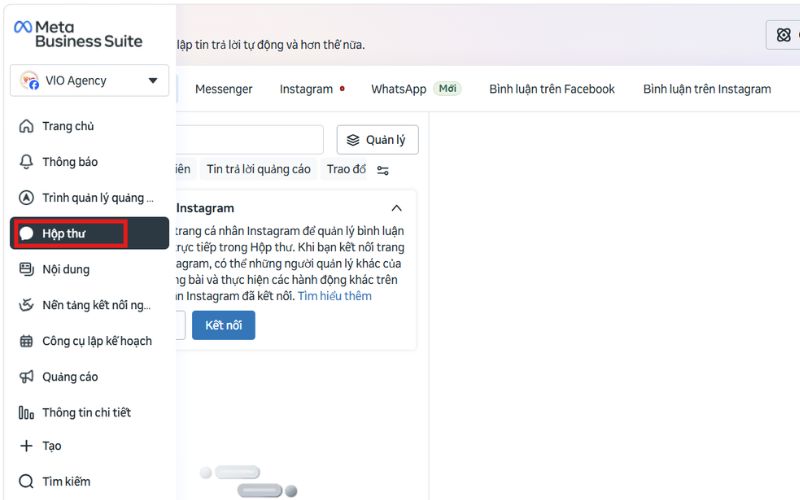Image resolution: width=800 pixels, height=500 pixels.
Task: Go to Trang chủ home icon
Action: (x=26, y=126)
